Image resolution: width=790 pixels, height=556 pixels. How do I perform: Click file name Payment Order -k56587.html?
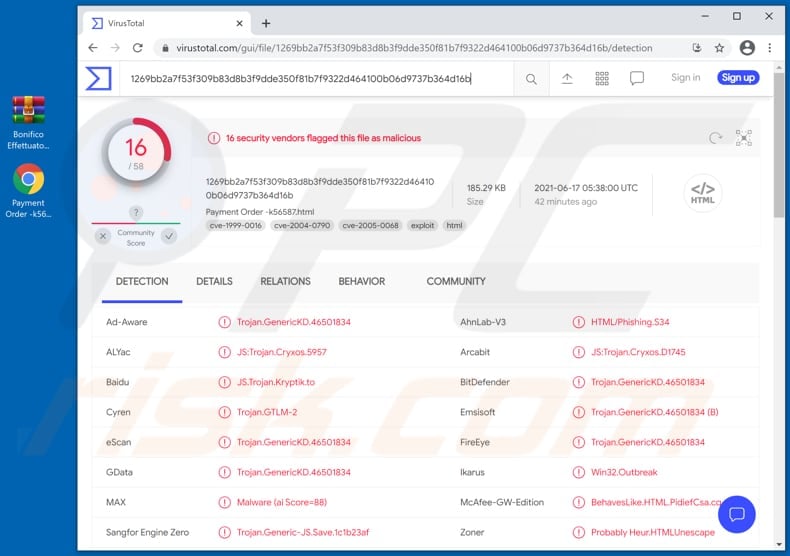(x=259, y=212)
